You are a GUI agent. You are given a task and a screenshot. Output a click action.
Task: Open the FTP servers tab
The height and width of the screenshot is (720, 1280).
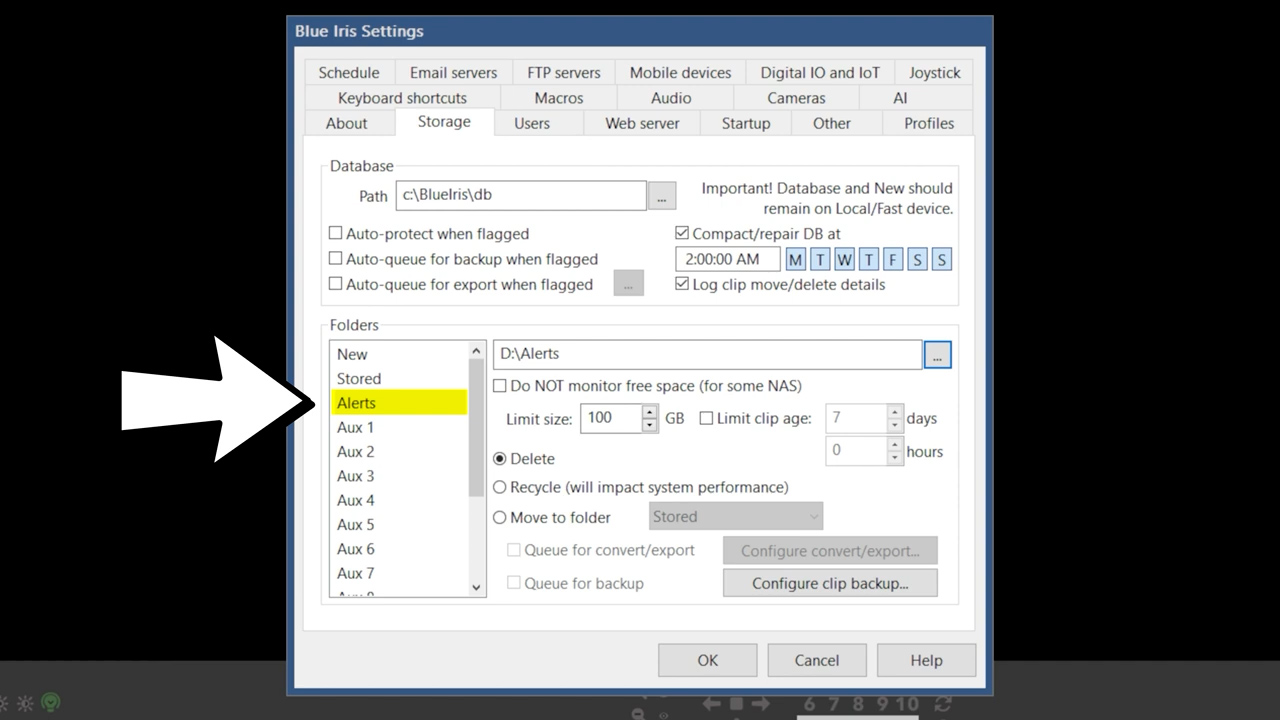(x=564, y=72)
